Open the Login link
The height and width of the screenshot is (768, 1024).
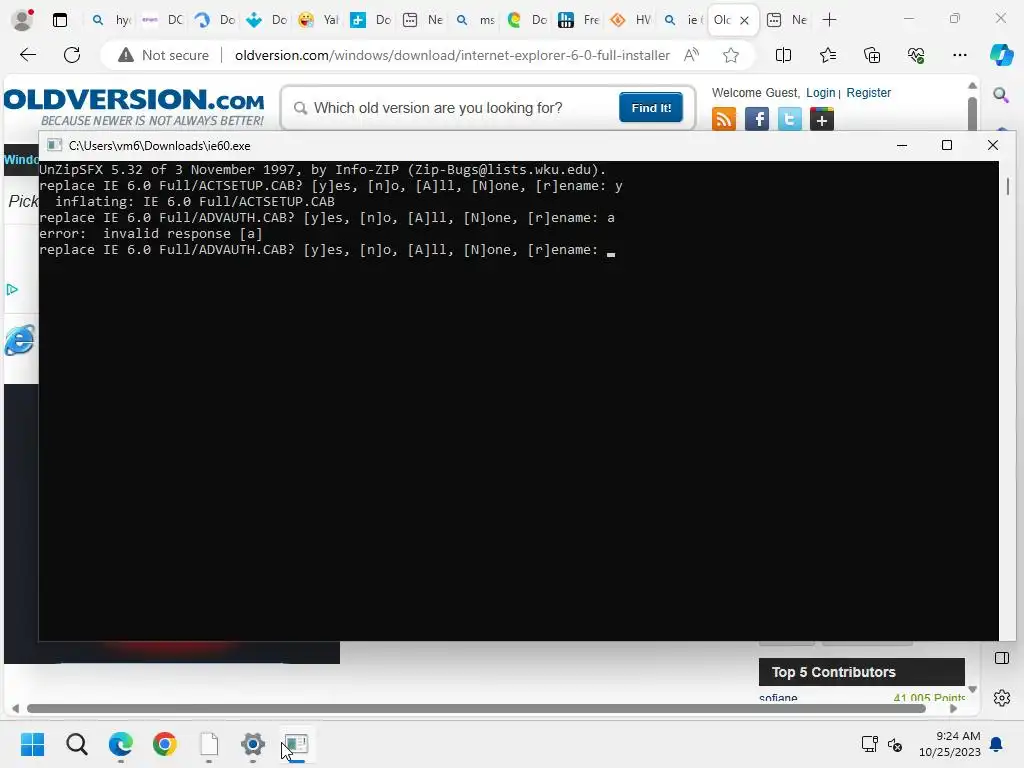(820, 93)
